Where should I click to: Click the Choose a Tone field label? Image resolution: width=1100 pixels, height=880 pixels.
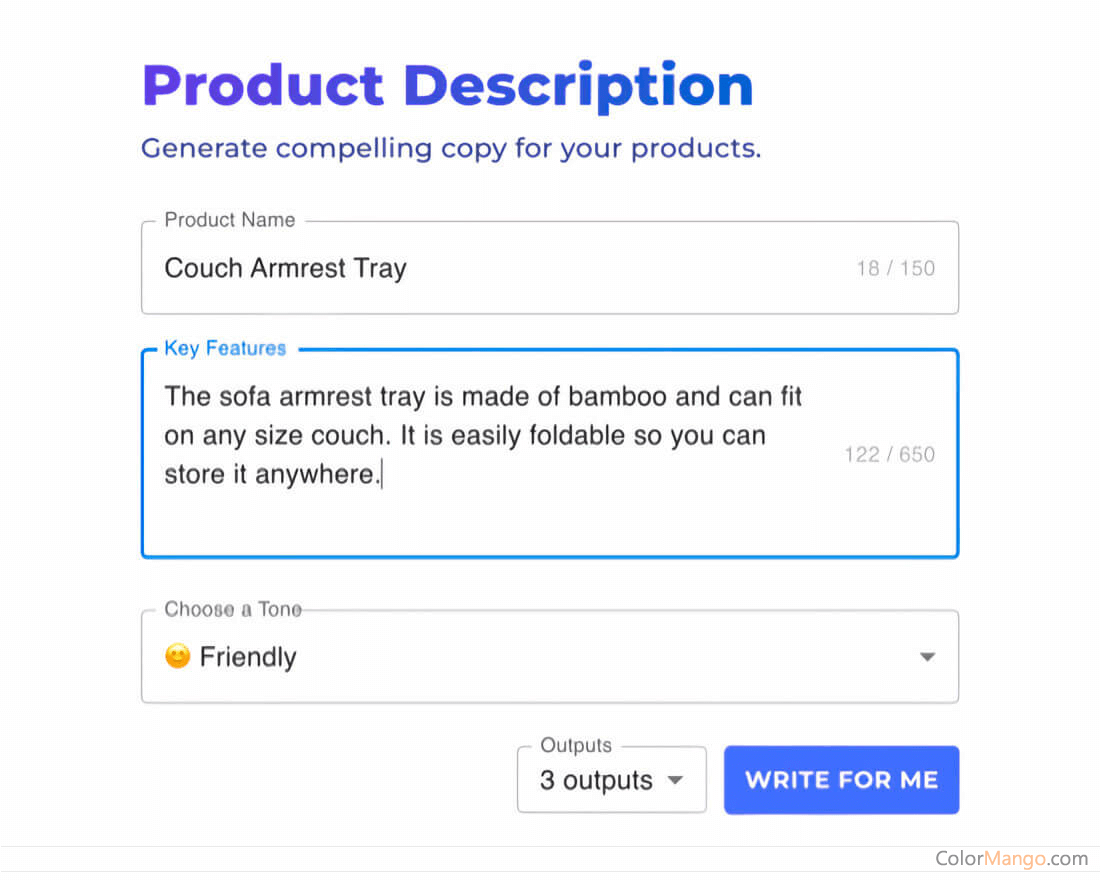pyautogui.click(x=231, y=609)
